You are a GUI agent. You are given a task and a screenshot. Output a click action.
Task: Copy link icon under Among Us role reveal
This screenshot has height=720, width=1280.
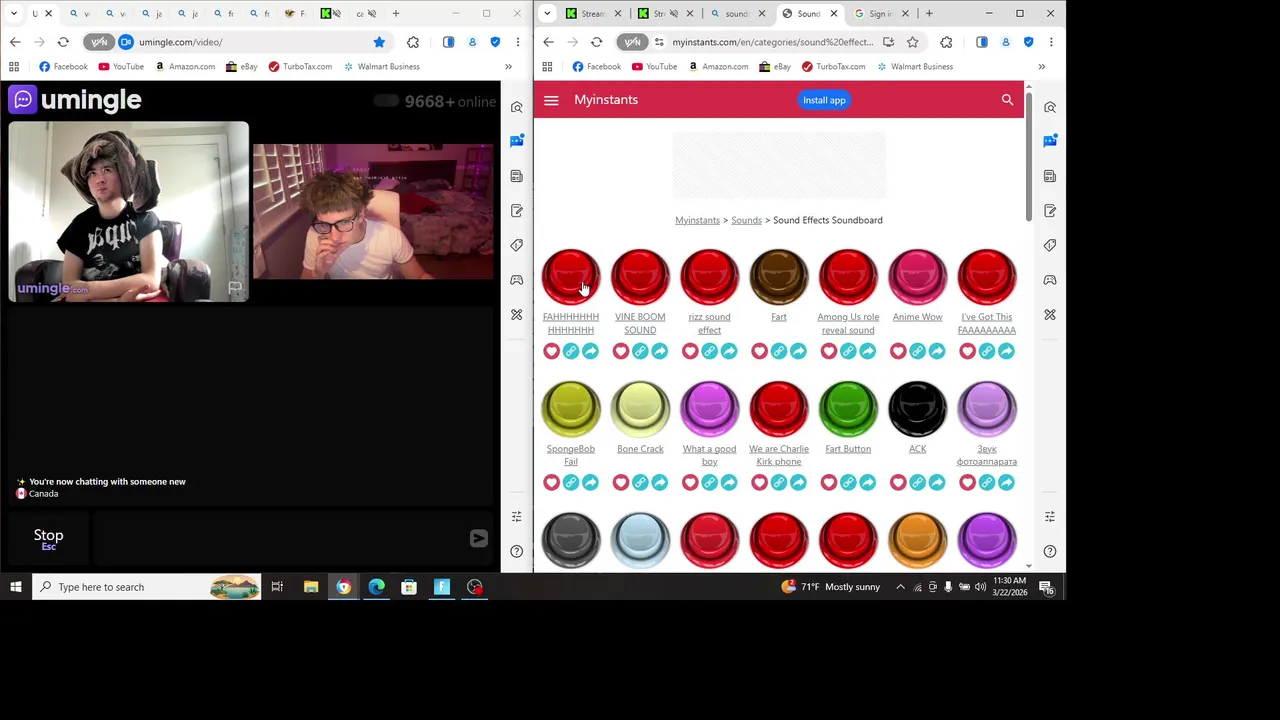tap(848, 351)
